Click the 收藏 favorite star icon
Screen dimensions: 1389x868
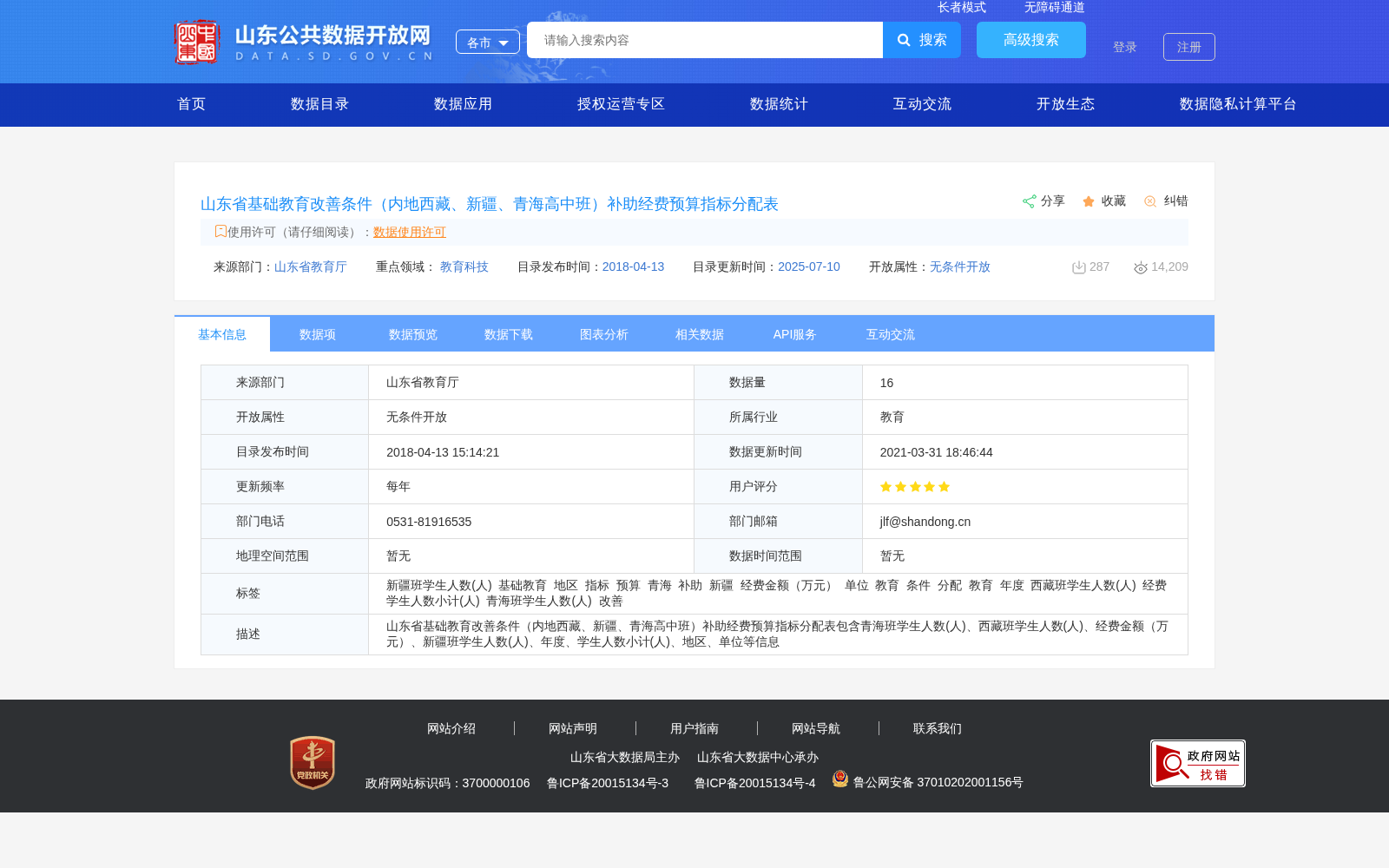pos(1089,201)
